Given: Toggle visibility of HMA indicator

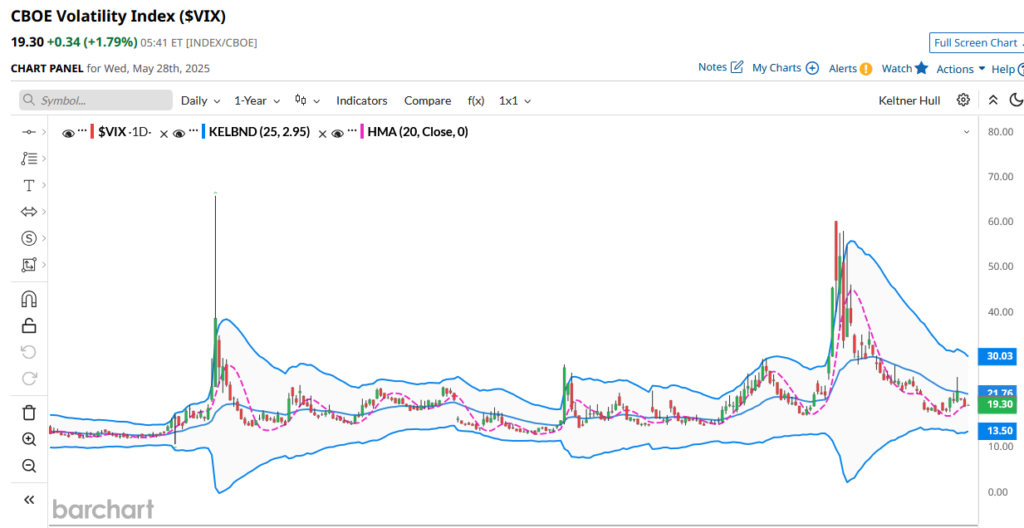Looking at the screenshot, I should (x=338, y=132).
